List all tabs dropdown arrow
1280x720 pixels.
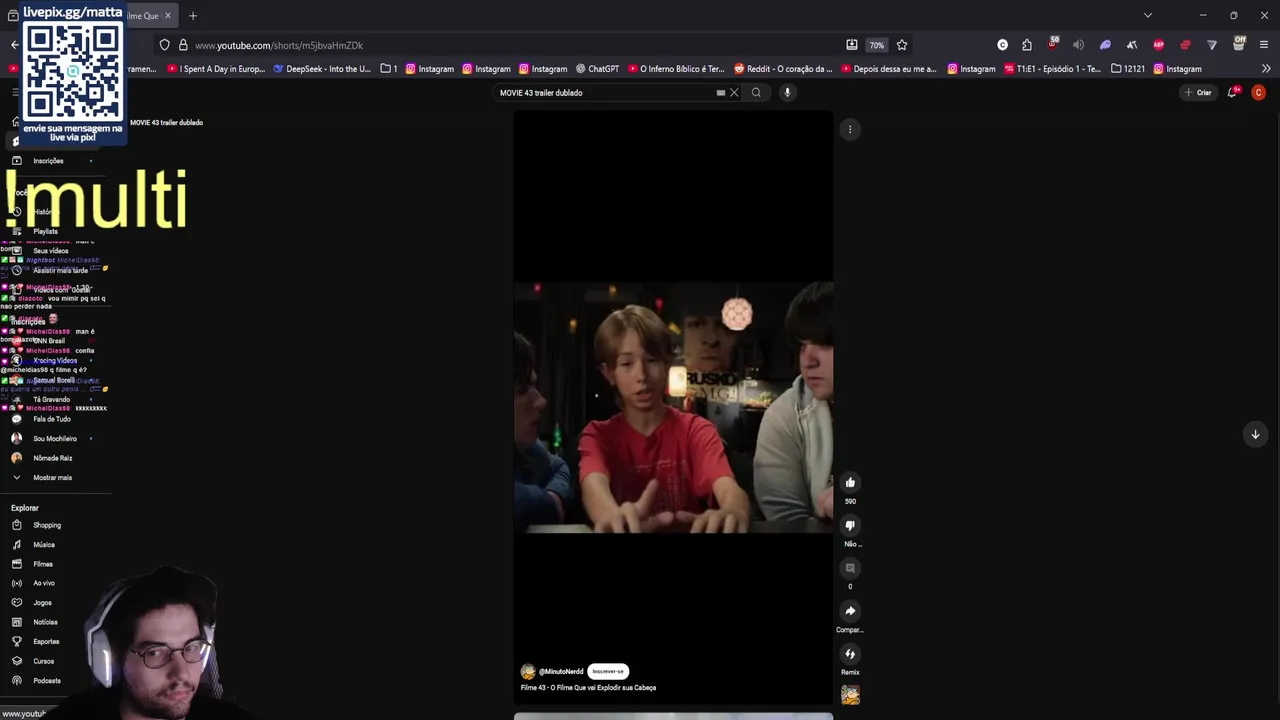[x=1148, y=15]
